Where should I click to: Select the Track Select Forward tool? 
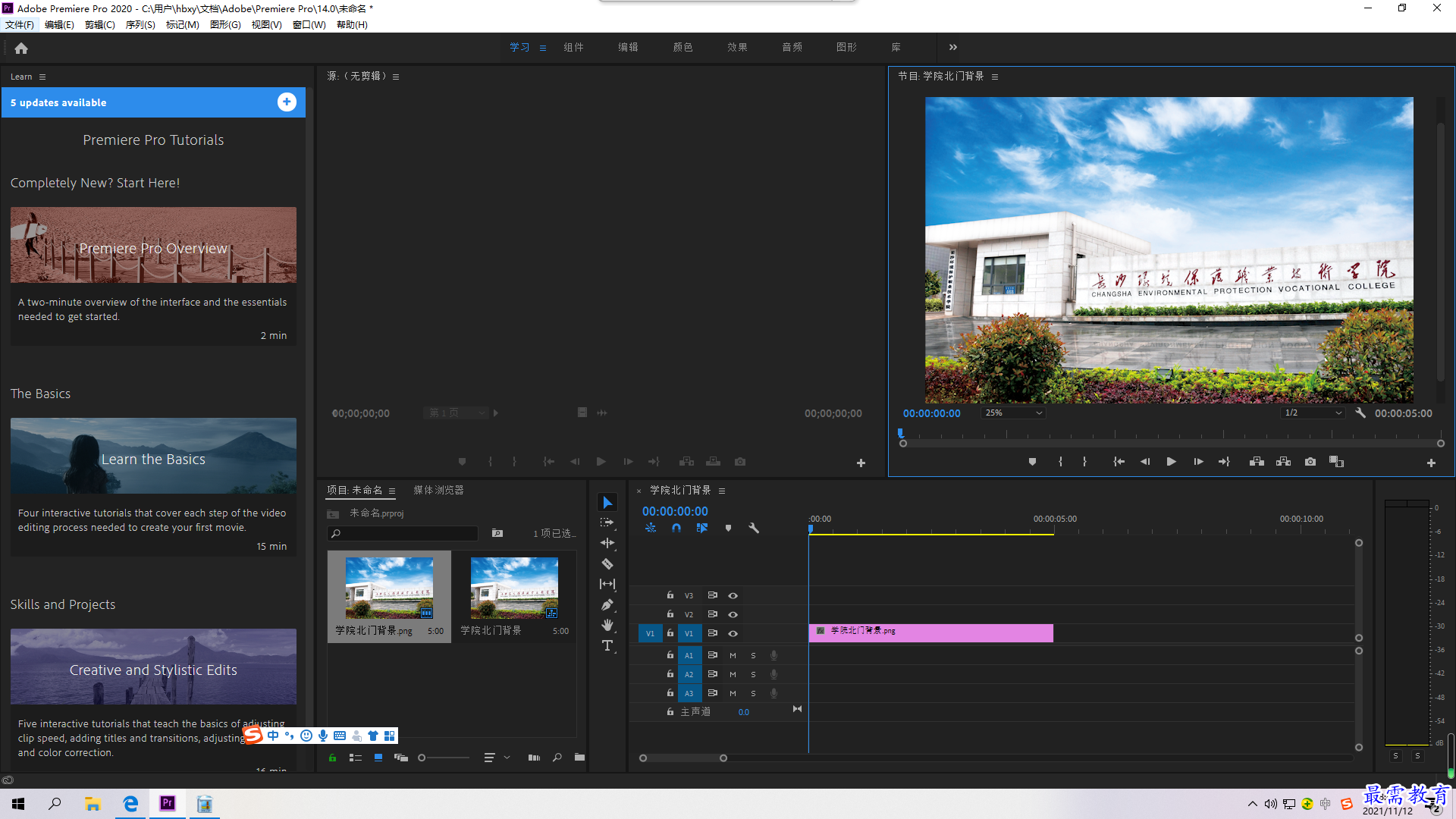607,522
